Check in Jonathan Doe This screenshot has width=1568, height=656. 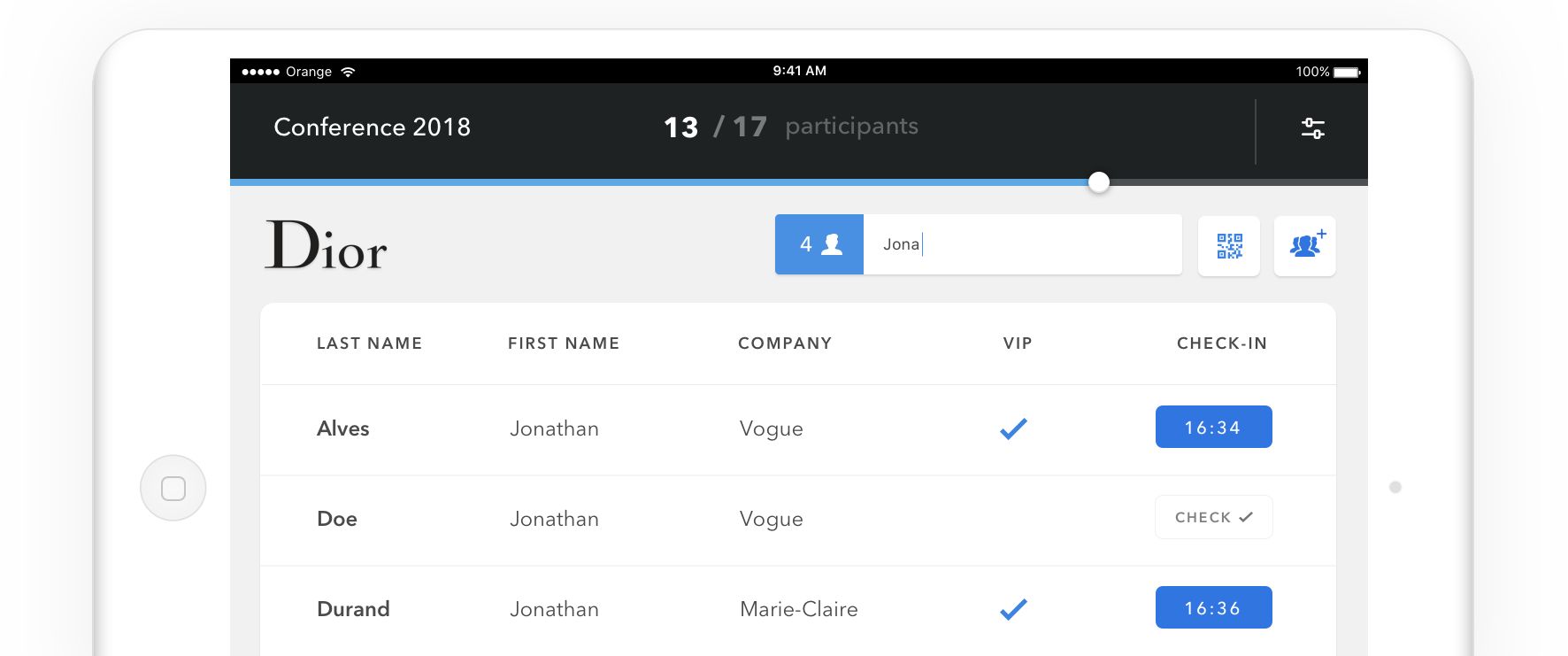click(1213, 518)
